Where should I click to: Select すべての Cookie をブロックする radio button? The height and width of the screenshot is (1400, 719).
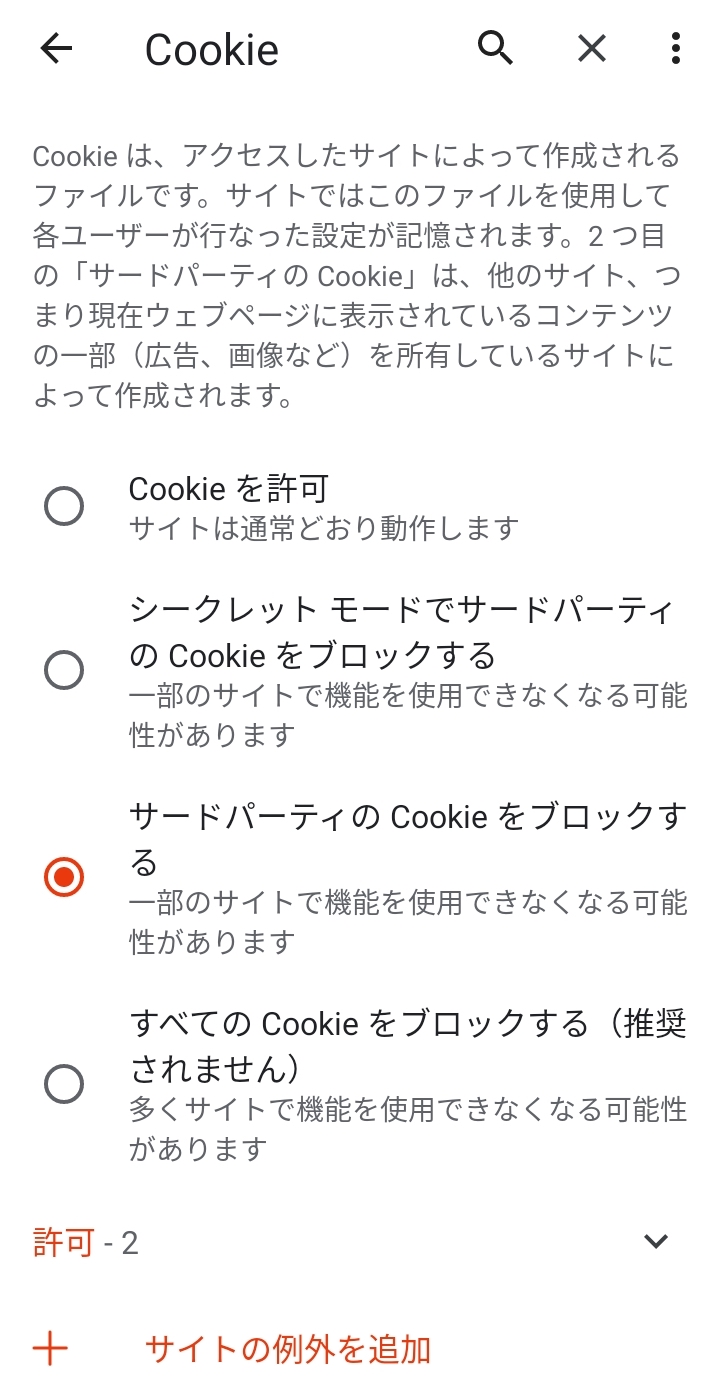64,1084
